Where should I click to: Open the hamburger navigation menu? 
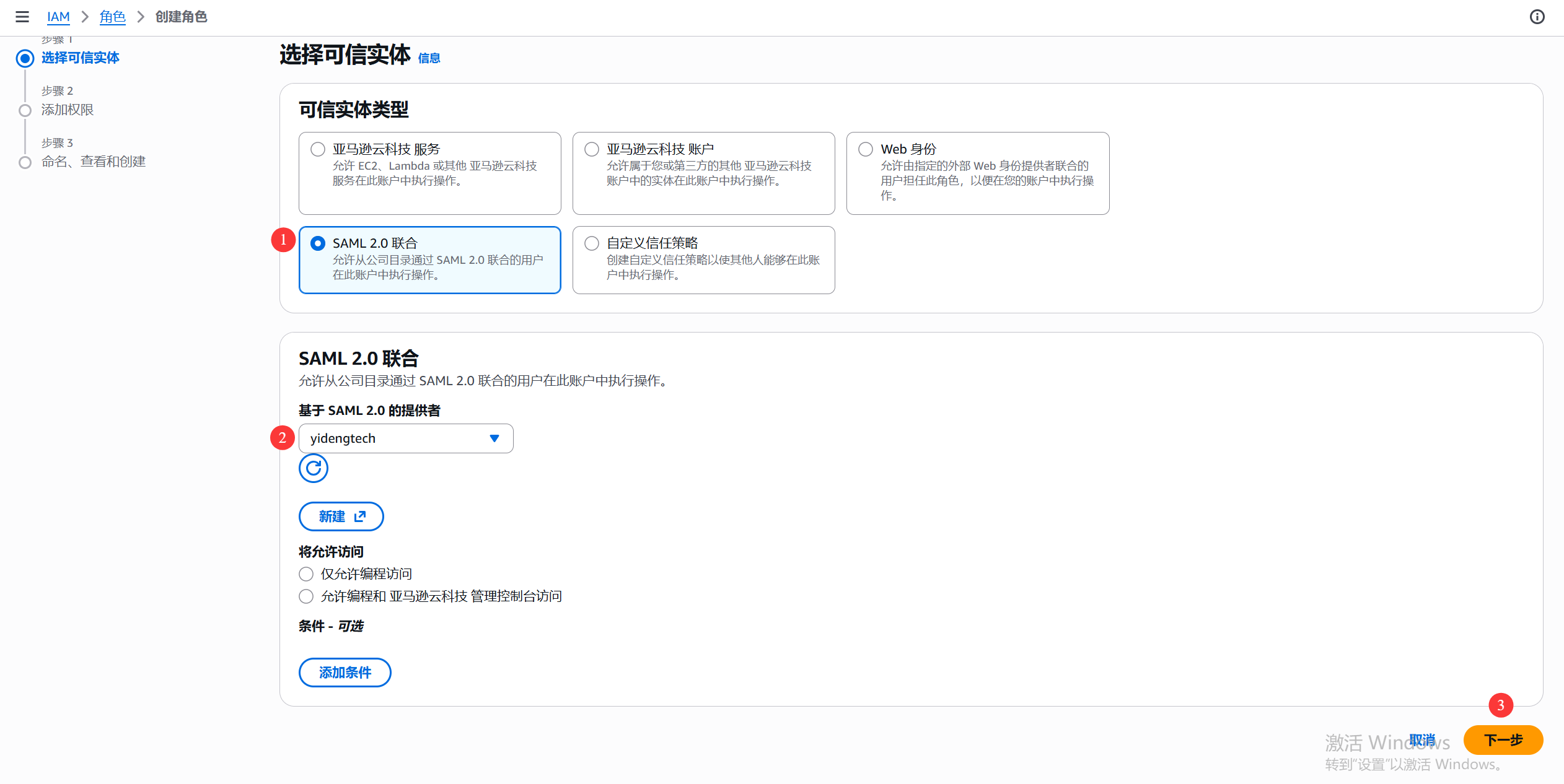(22, 17)
